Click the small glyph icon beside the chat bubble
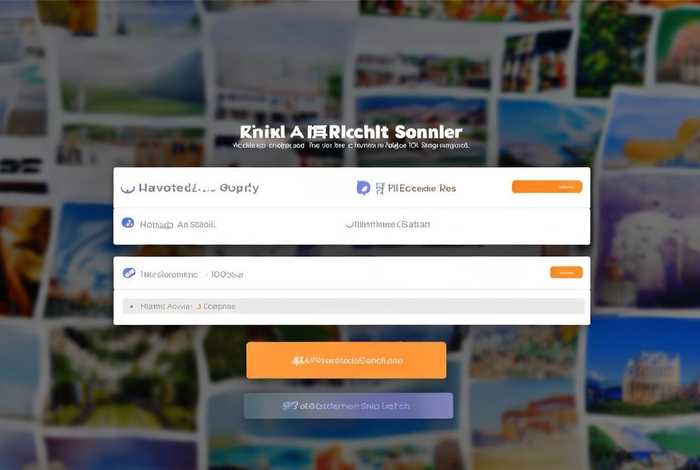Viewport: 700px width, 470px height. click(x=380, y=188)
